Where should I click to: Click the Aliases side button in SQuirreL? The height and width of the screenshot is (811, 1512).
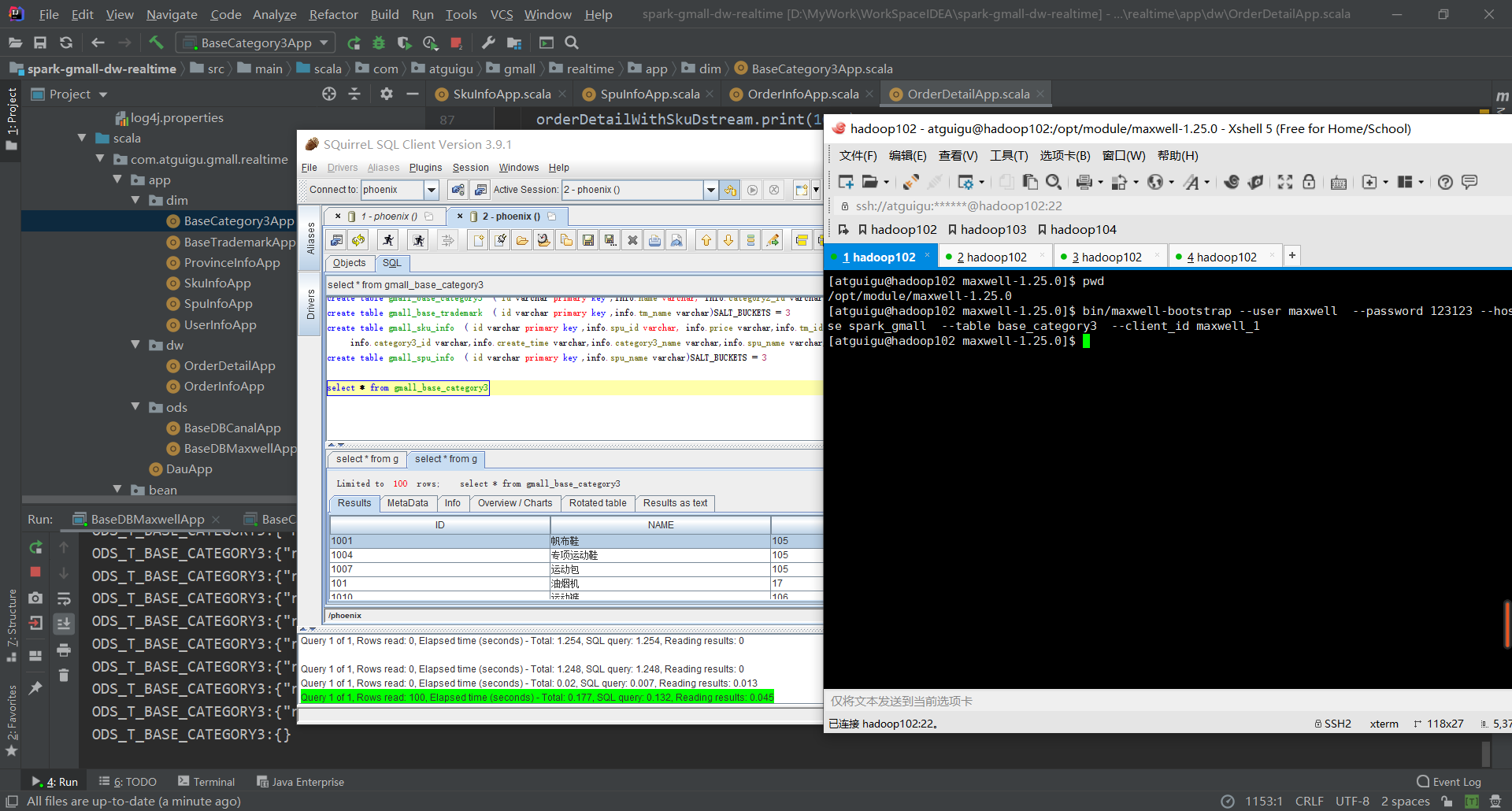(310, 237)
